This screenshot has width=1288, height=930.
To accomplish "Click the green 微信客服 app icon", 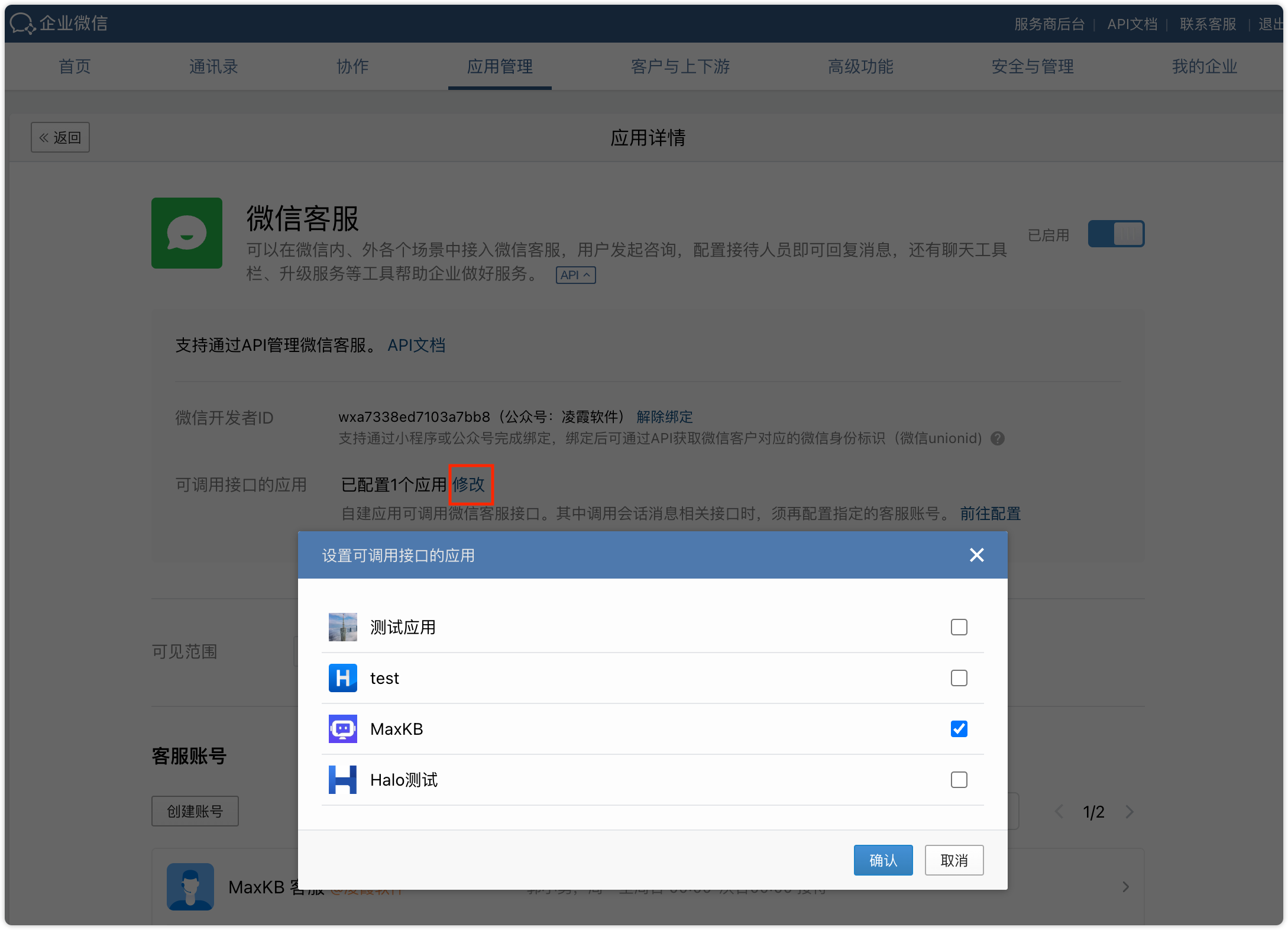I will click(x=186, y=233).
